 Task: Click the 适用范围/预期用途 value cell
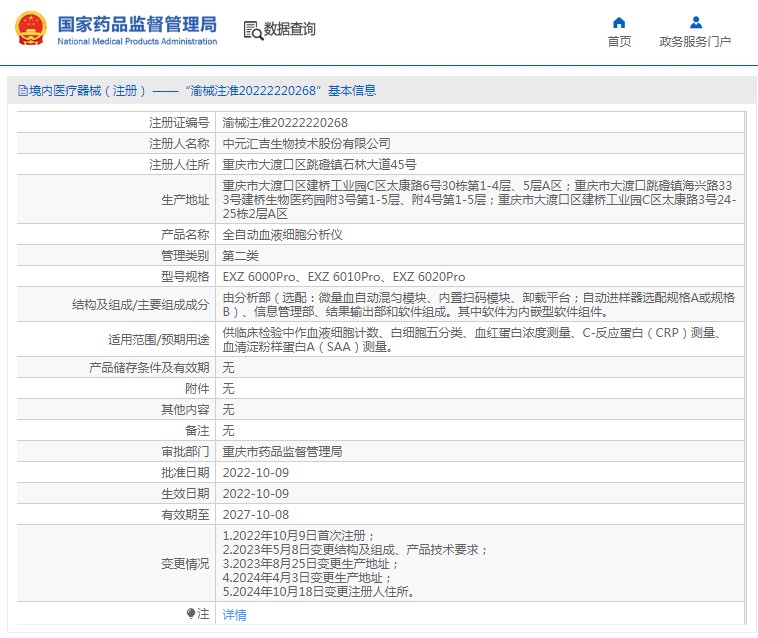tap(480, 340)
